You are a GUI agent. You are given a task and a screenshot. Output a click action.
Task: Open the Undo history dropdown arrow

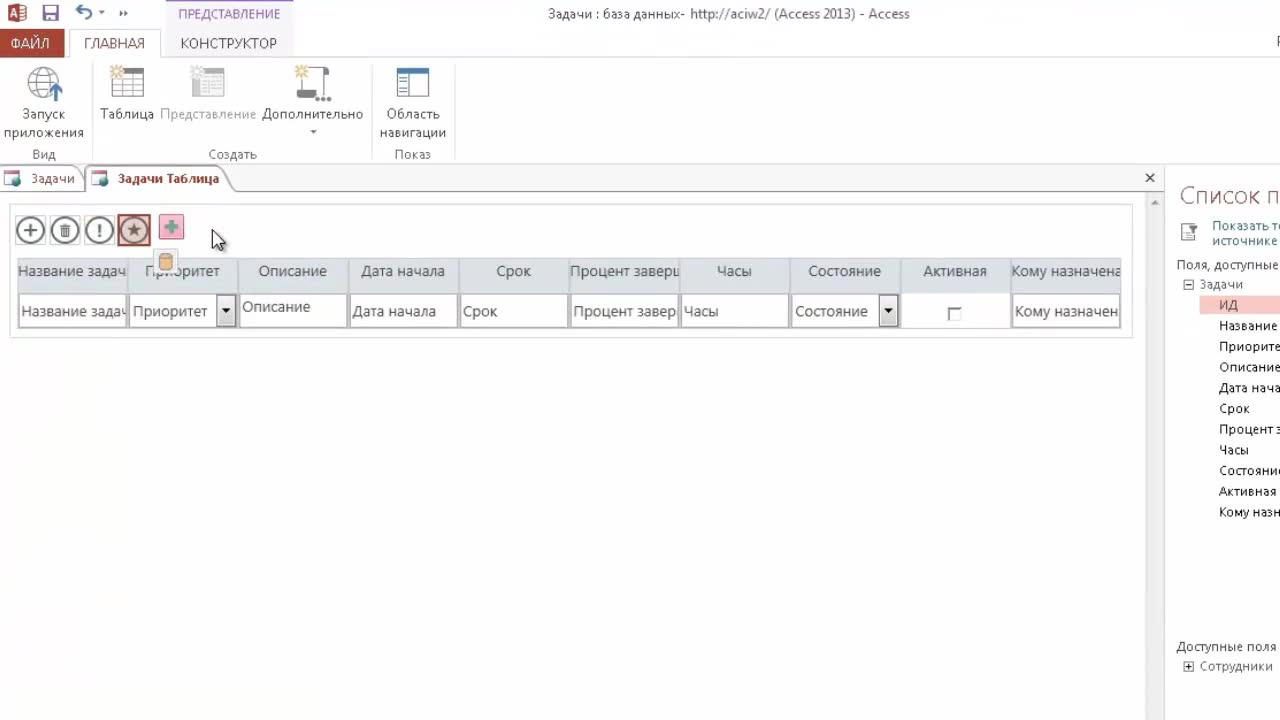102,14
